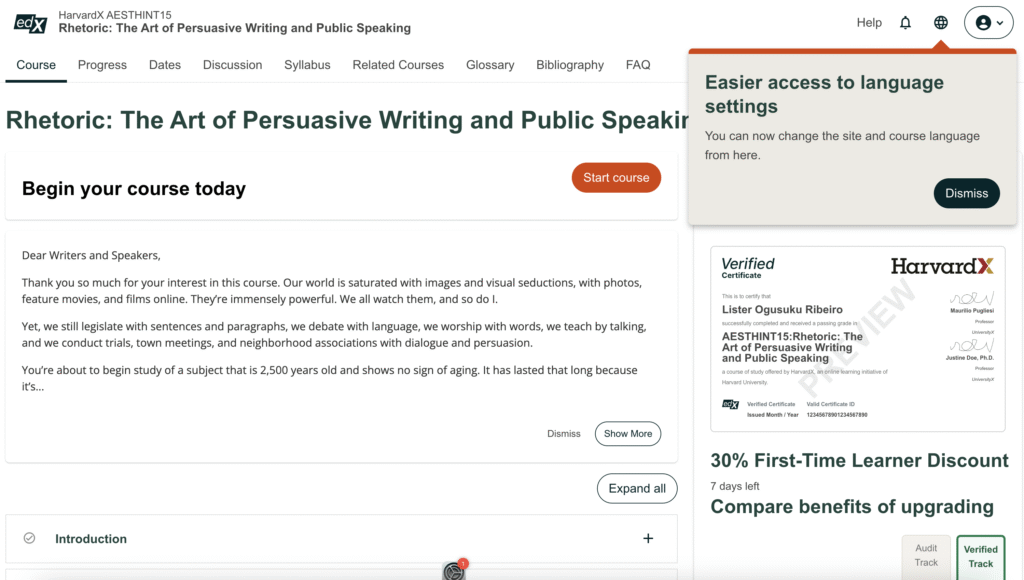Click the Start course button

pos(616,178)
